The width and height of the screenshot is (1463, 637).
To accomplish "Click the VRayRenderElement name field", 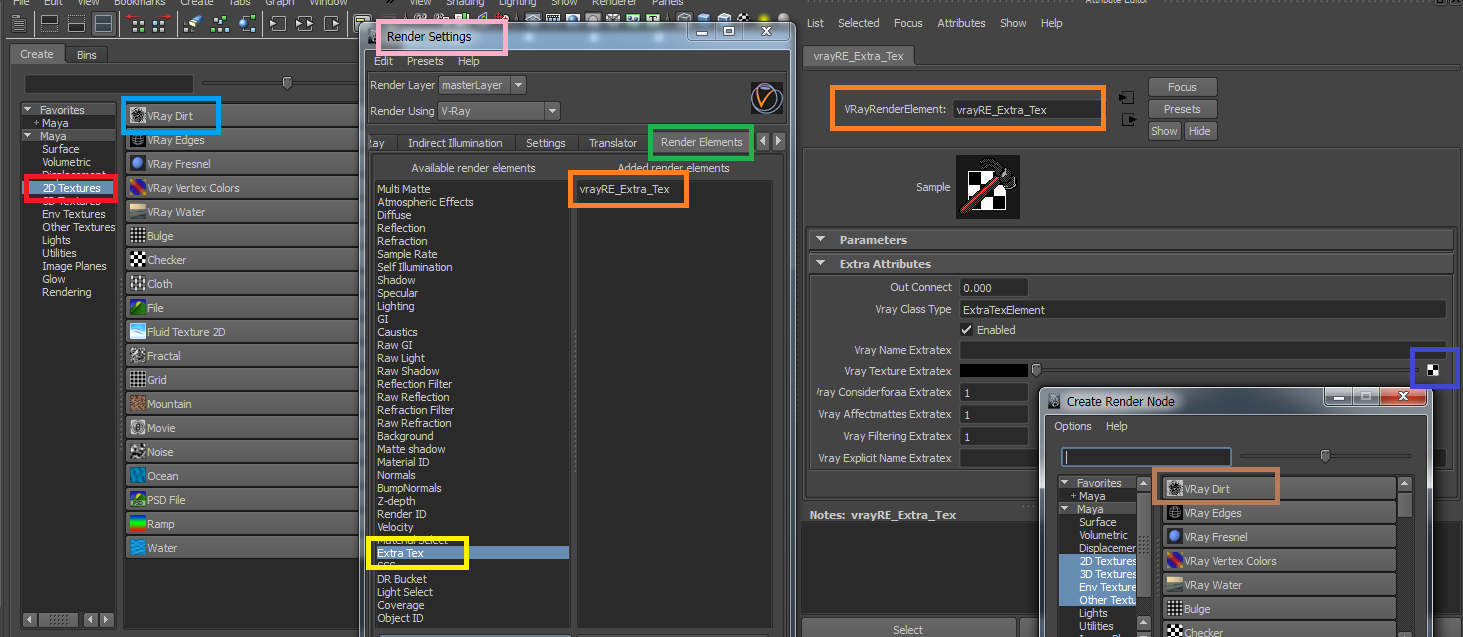I will point(1026,110).
